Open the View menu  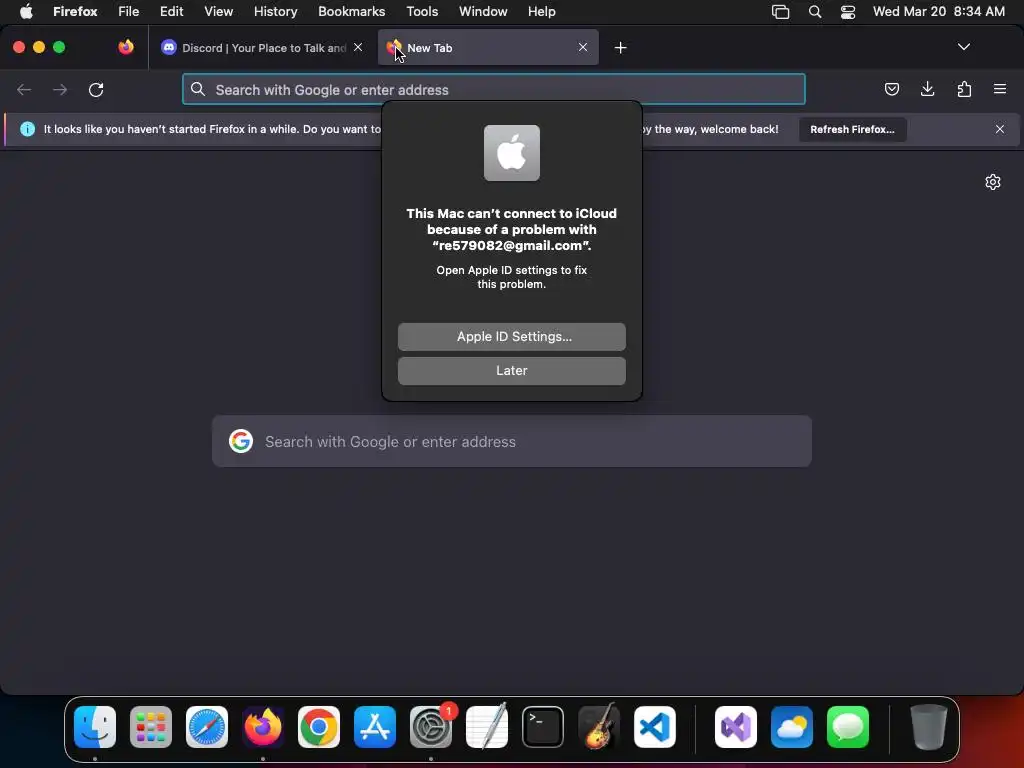tap(218, 11)
